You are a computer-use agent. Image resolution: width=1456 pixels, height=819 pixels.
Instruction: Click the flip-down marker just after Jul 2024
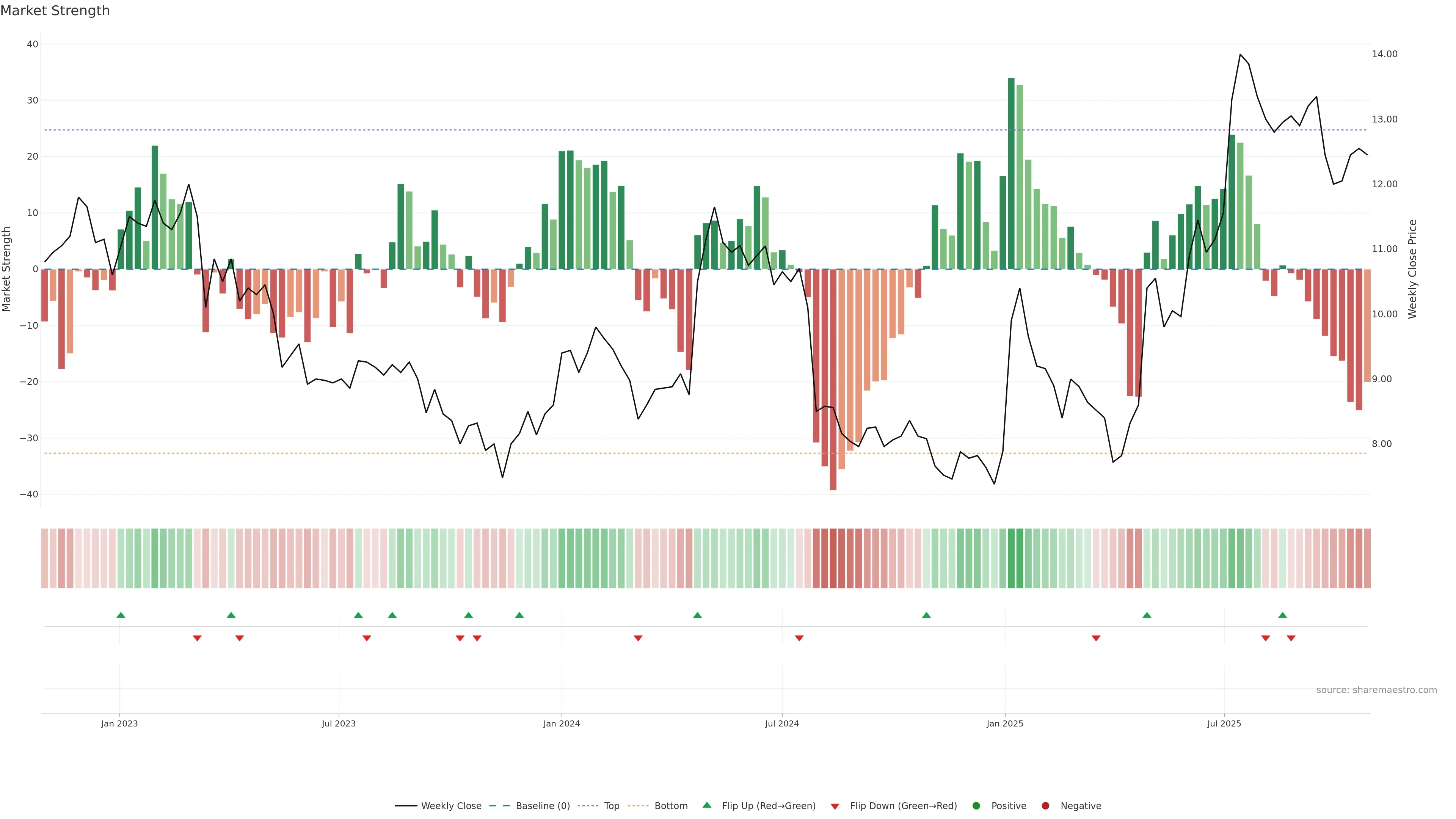coord(799,638)
